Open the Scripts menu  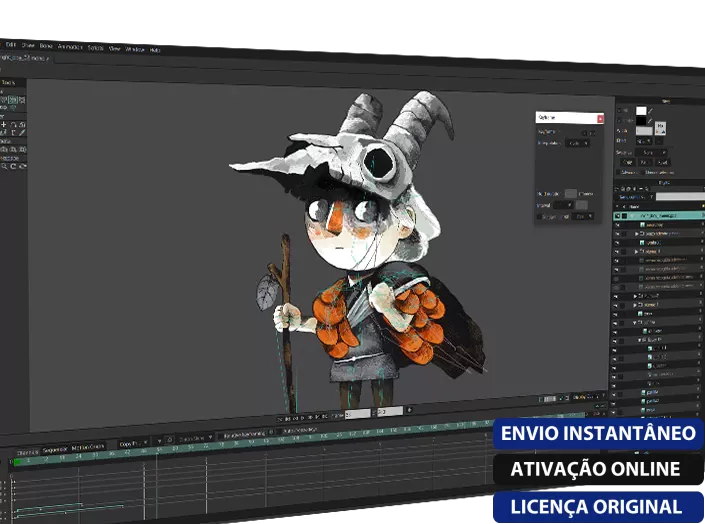[95, 48]
